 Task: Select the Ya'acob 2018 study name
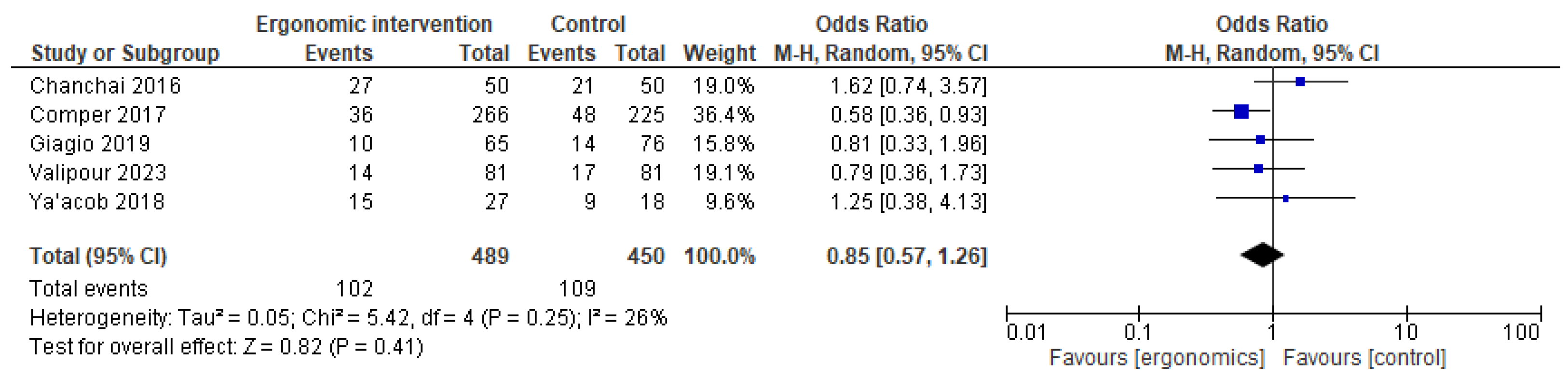click(97, 202)
